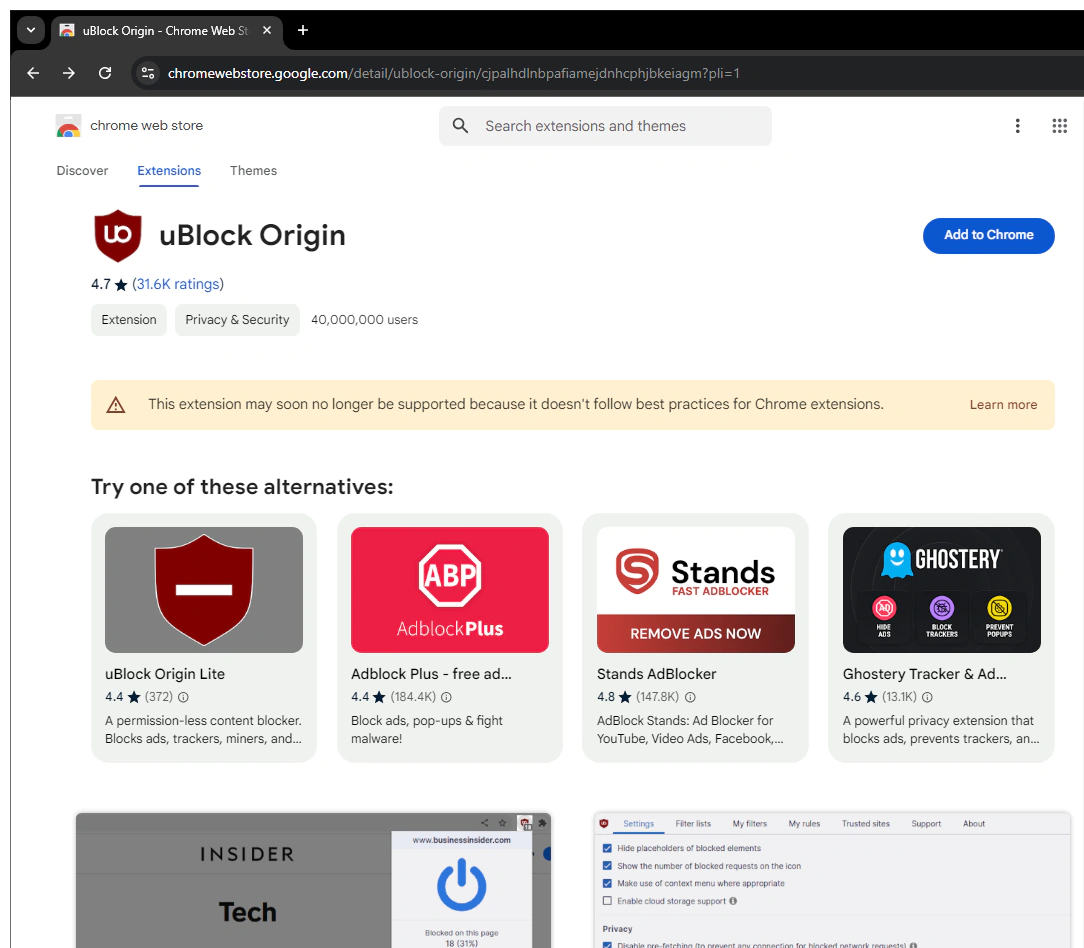
Task: Open the site information icon in address bar
Action: tap(147, 73)
